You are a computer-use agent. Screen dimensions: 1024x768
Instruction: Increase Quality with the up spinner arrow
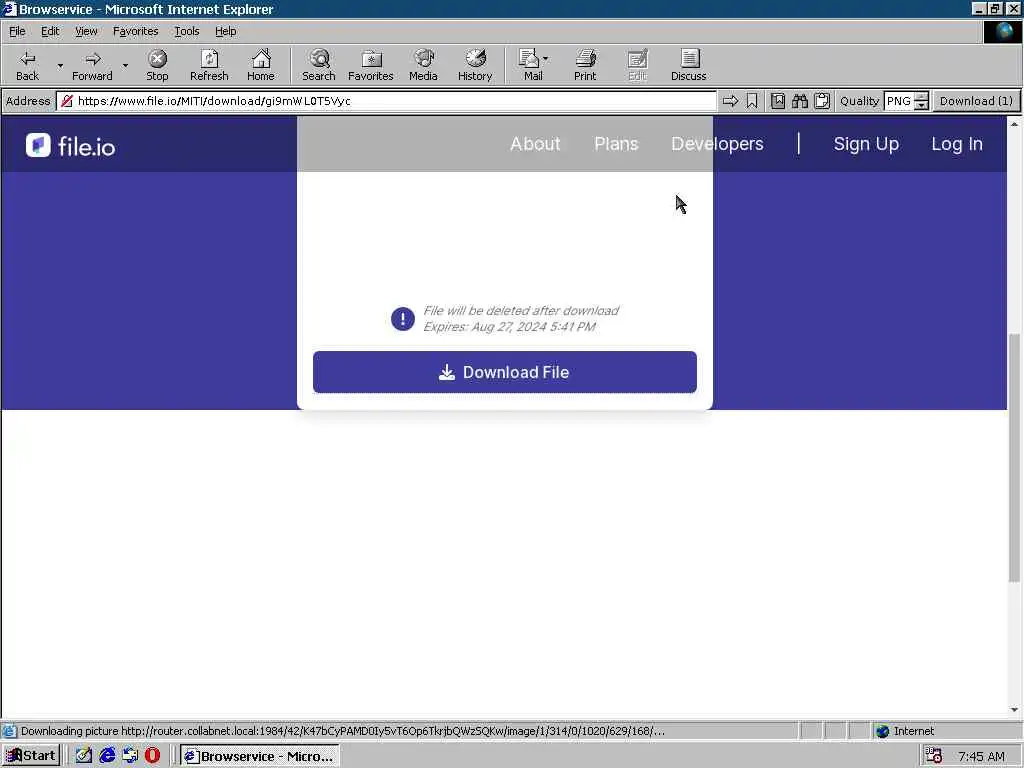921,96
